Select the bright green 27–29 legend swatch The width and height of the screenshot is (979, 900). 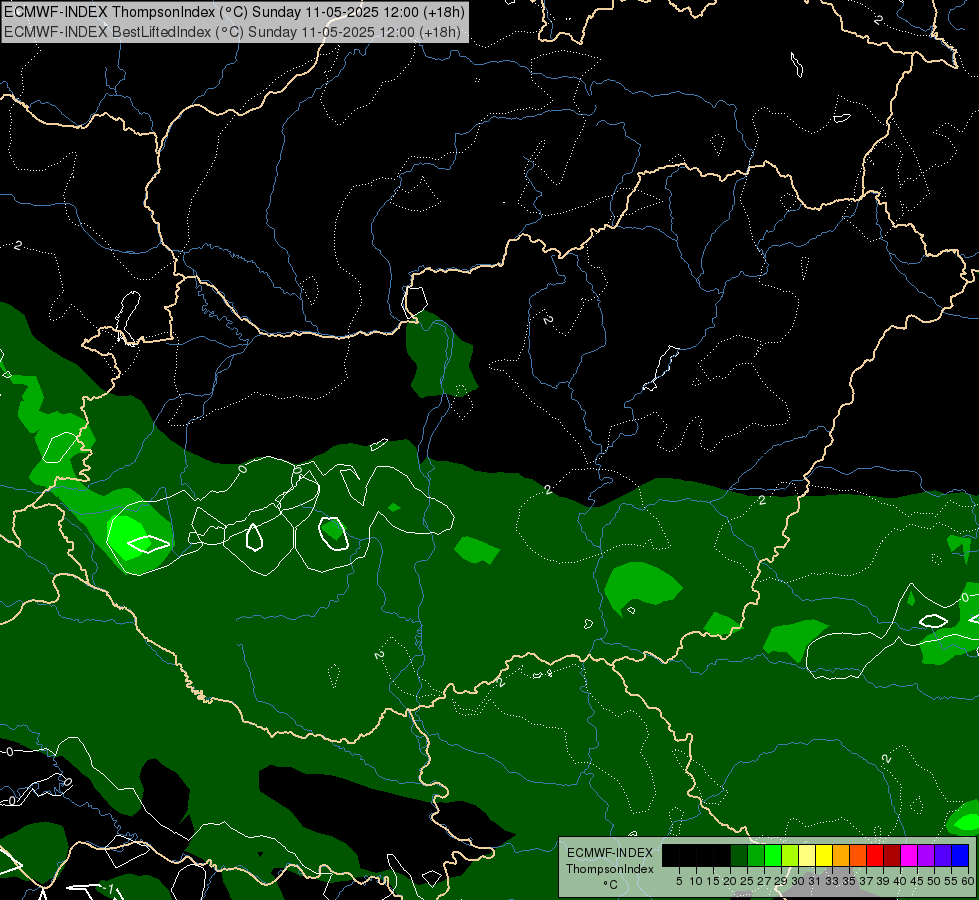[x=773, y=855]
